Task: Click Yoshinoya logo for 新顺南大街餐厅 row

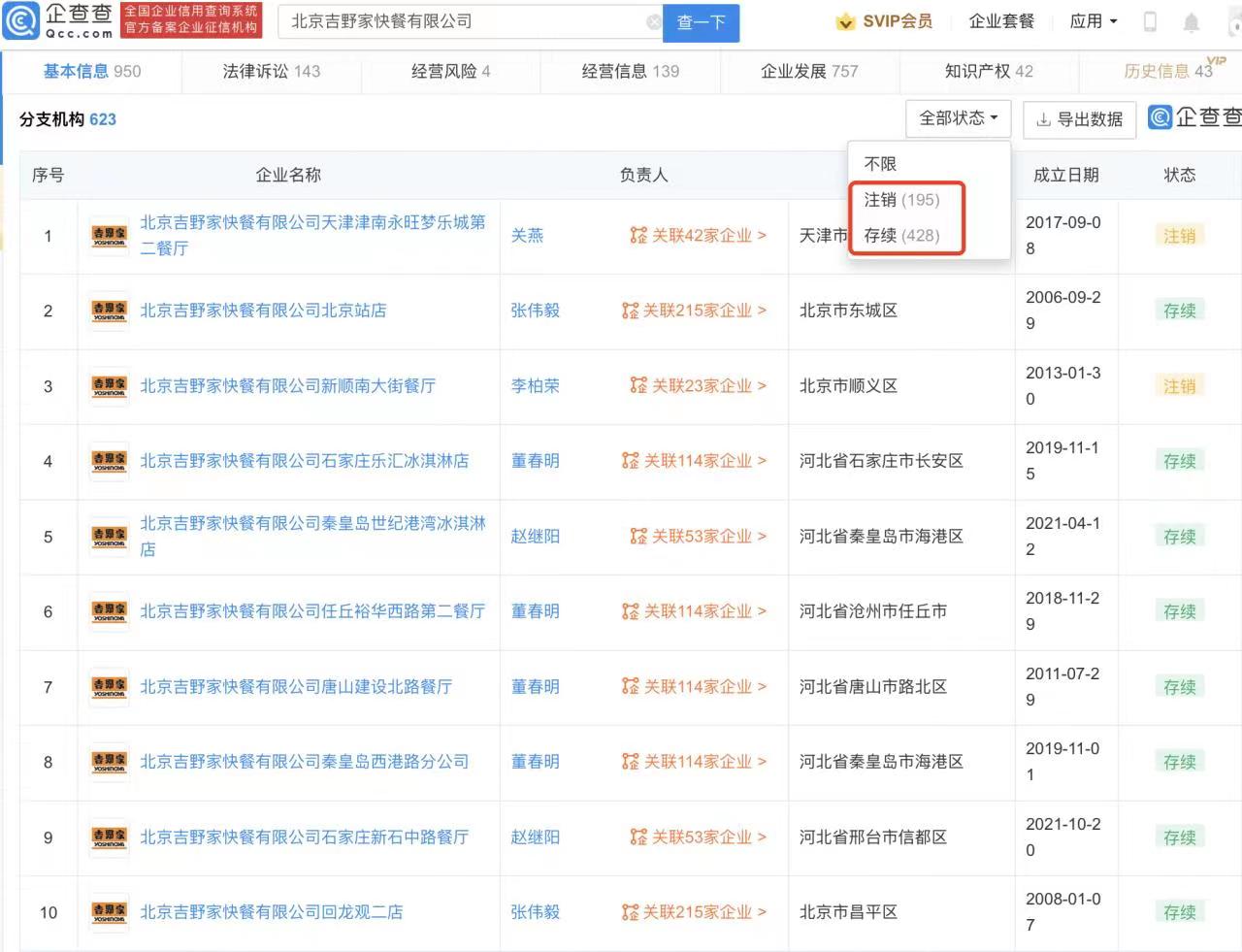Action: 110,386
